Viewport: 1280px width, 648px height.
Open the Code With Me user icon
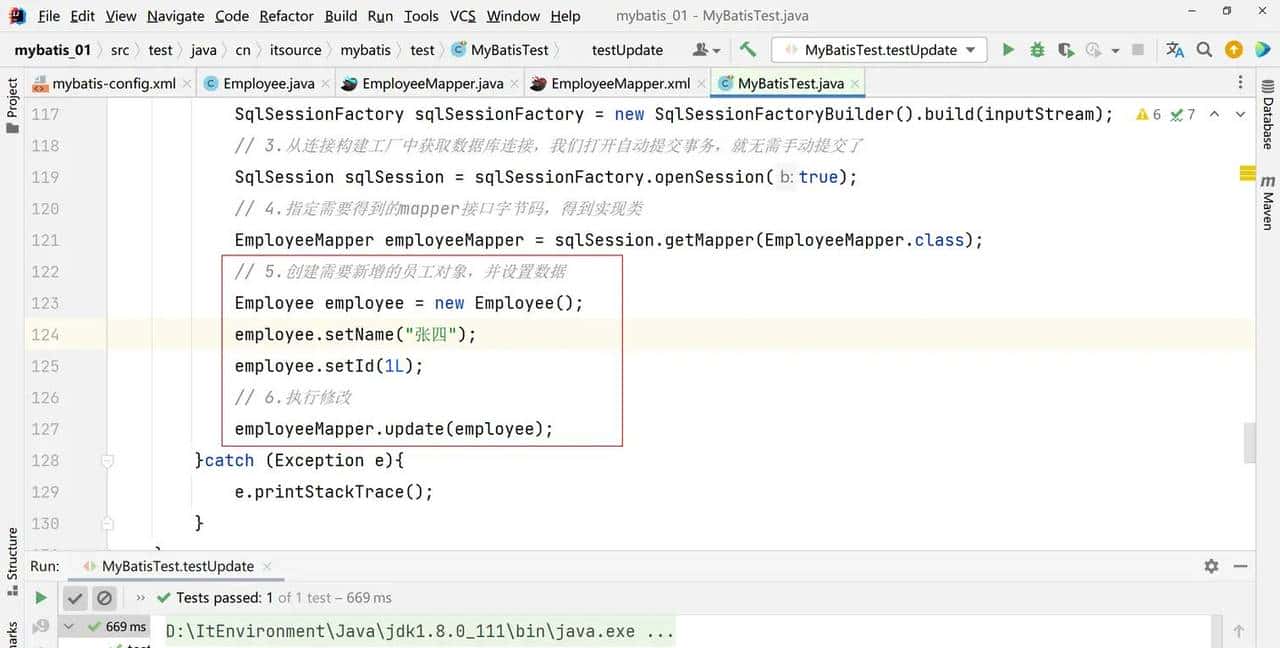point(701,50)
